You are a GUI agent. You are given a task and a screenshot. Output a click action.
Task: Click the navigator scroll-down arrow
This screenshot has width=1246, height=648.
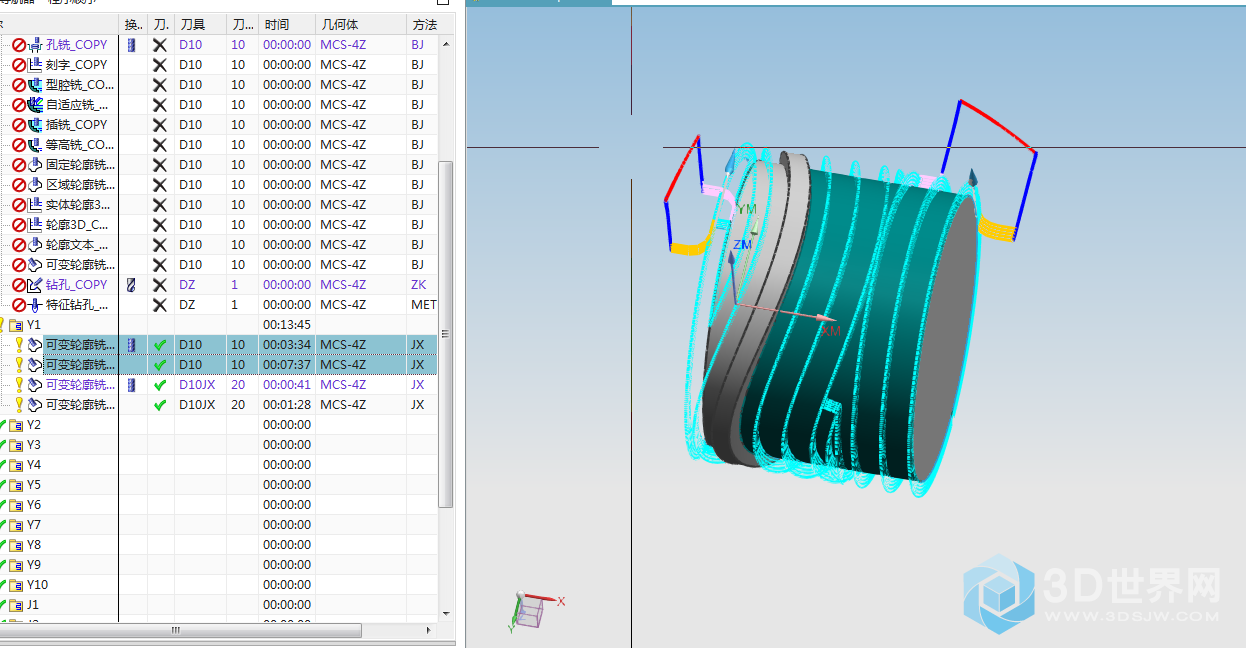pyautogui.click(x=446, y=615)
